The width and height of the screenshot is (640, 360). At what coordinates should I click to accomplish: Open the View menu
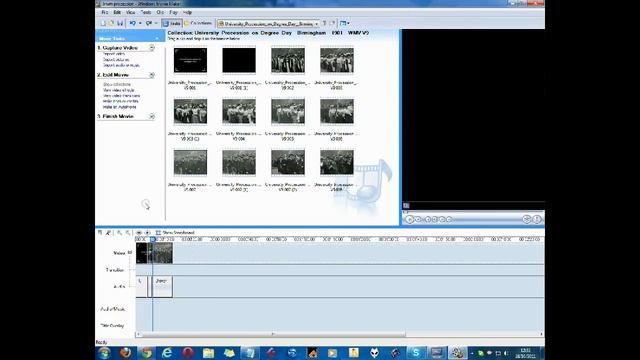(131, 13)
